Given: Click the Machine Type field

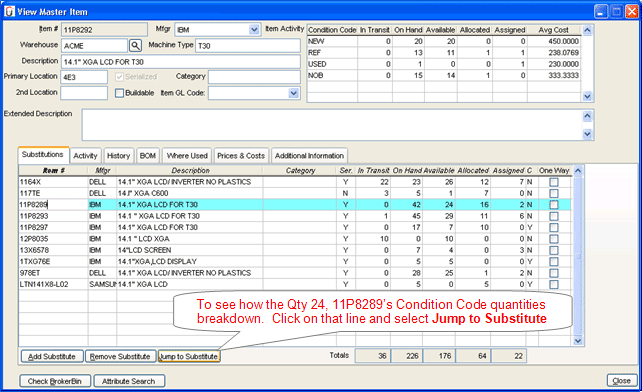Looking at the screenshot, I should [x=248, y=45].
